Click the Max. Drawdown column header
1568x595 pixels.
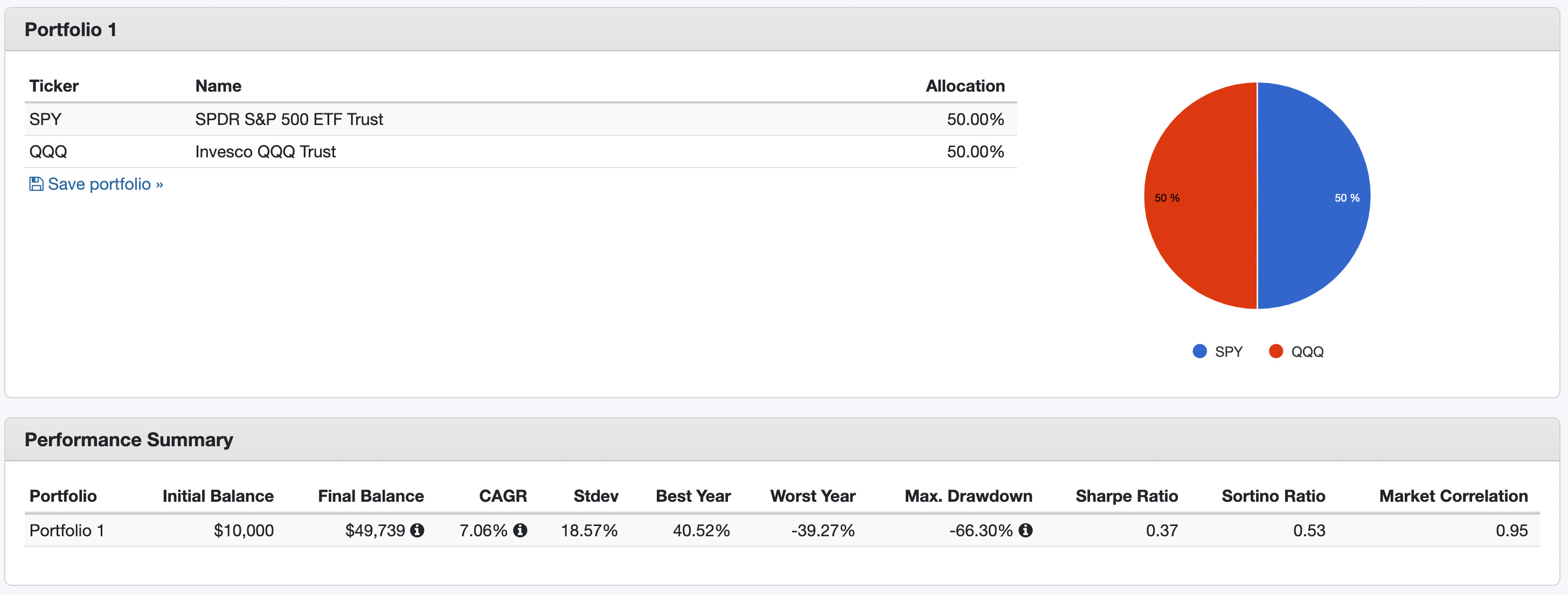(968, 496)
